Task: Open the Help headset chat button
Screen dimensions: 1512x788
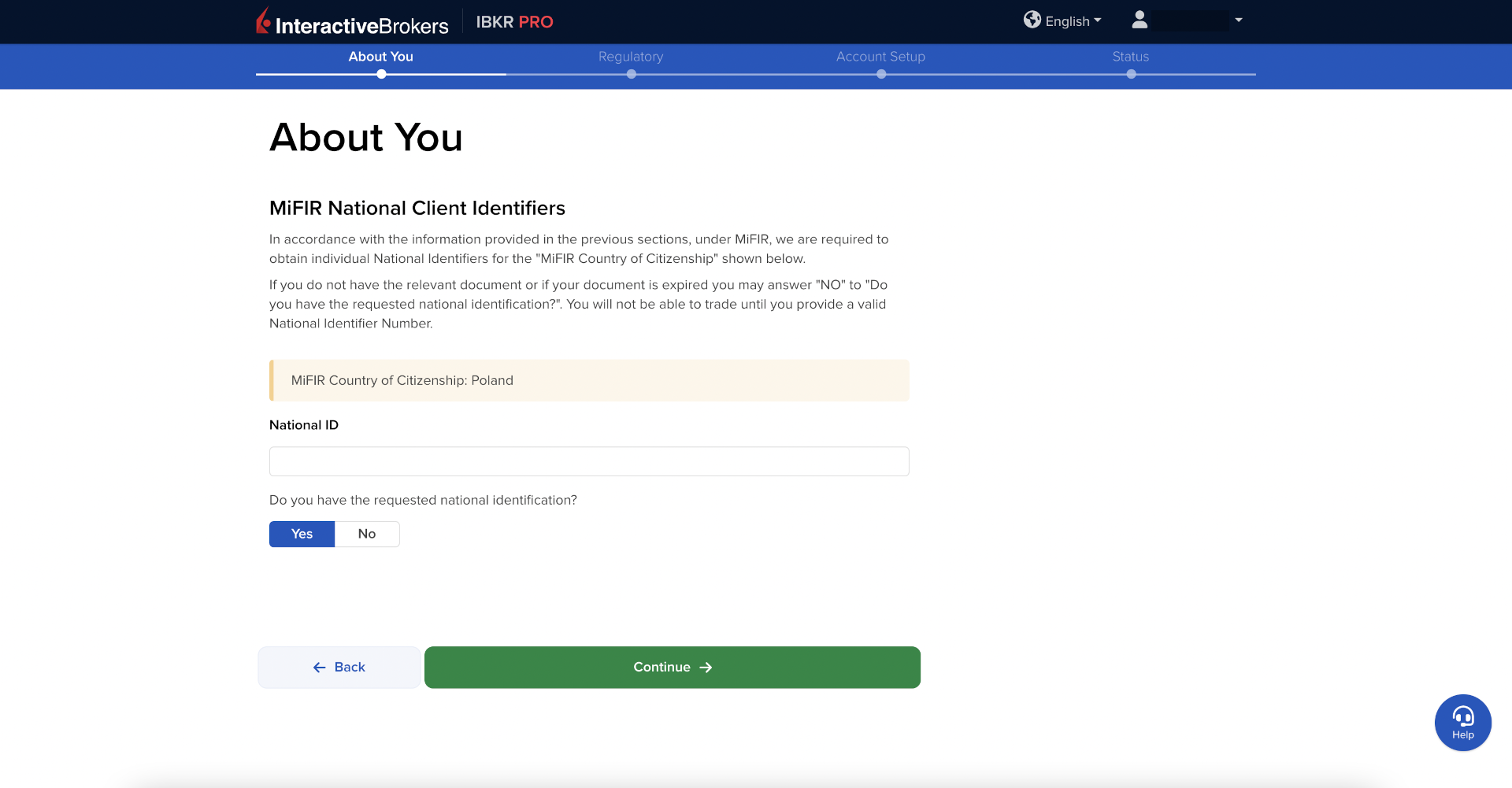Action: pos(1462,722)
